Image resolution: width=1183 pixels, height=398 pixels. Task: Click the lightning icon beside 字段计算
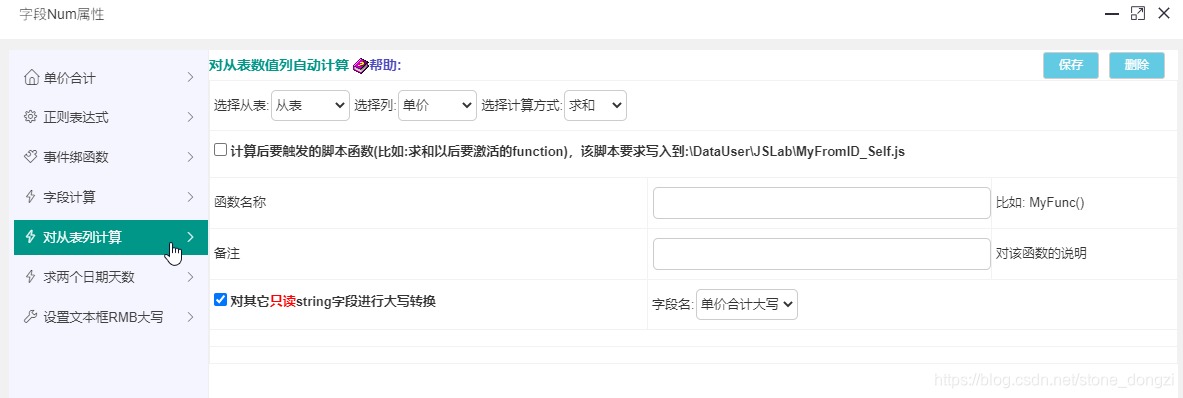pos(31,197)
